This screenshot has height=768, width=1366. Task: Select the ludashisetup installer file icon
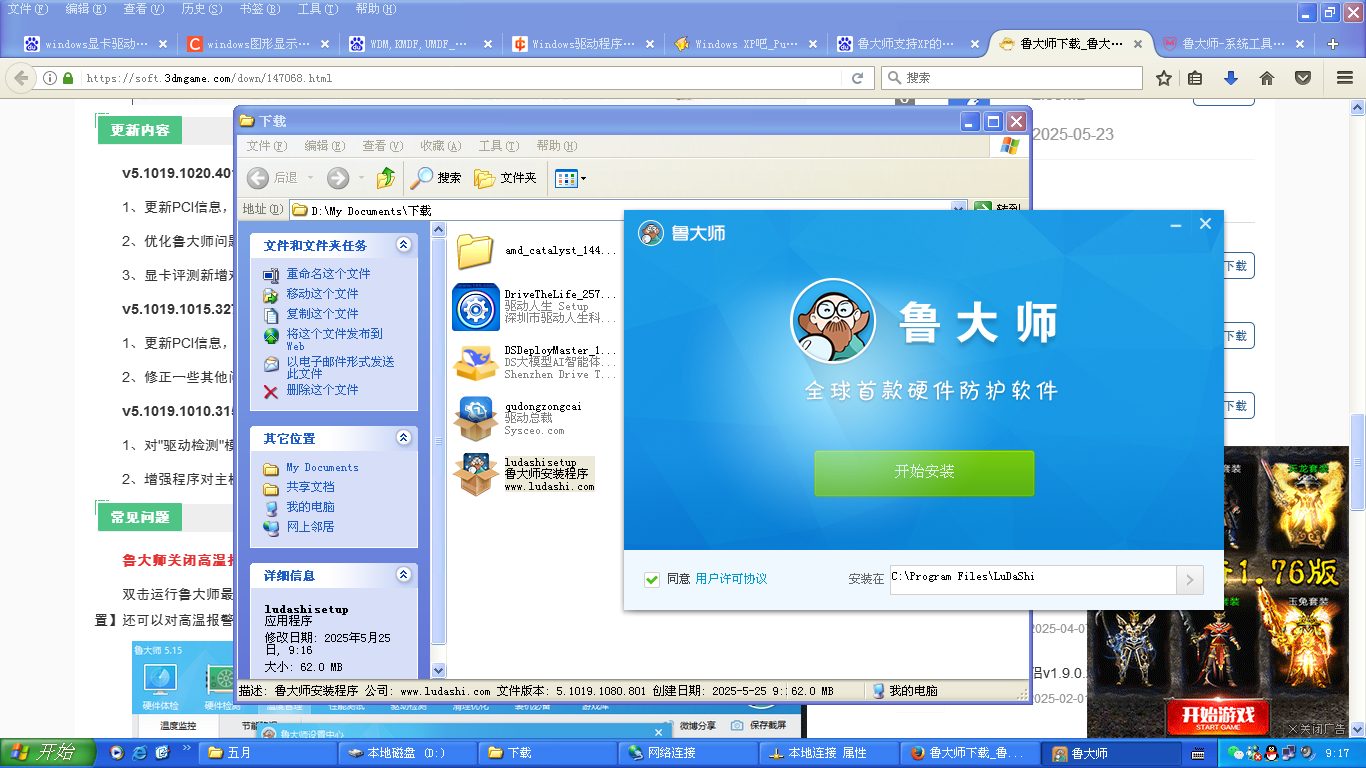pyautogui.click(x=475, y=474)
